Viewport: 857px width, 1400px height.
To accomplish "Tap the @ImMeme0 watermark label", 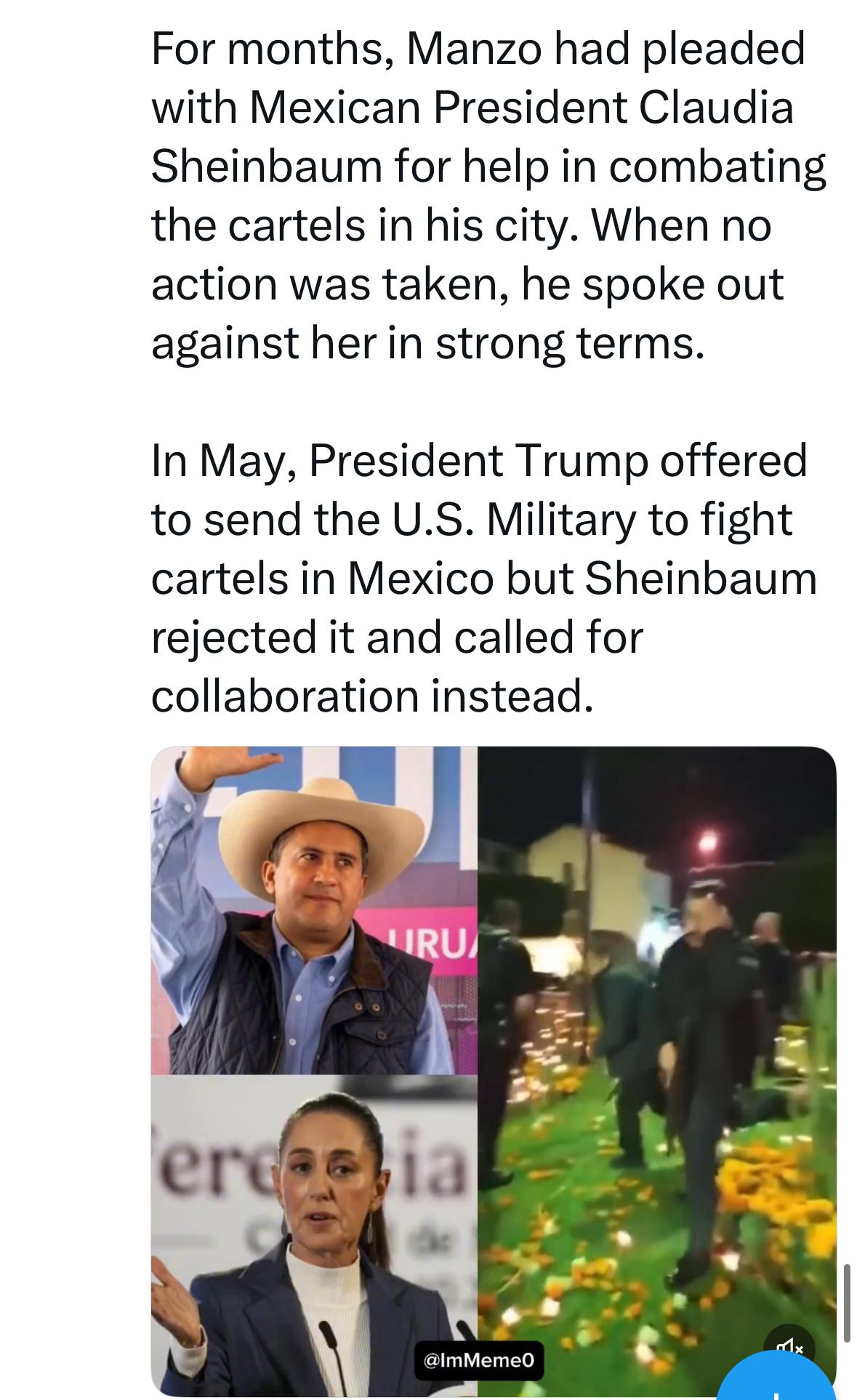I will [479, 1359].
